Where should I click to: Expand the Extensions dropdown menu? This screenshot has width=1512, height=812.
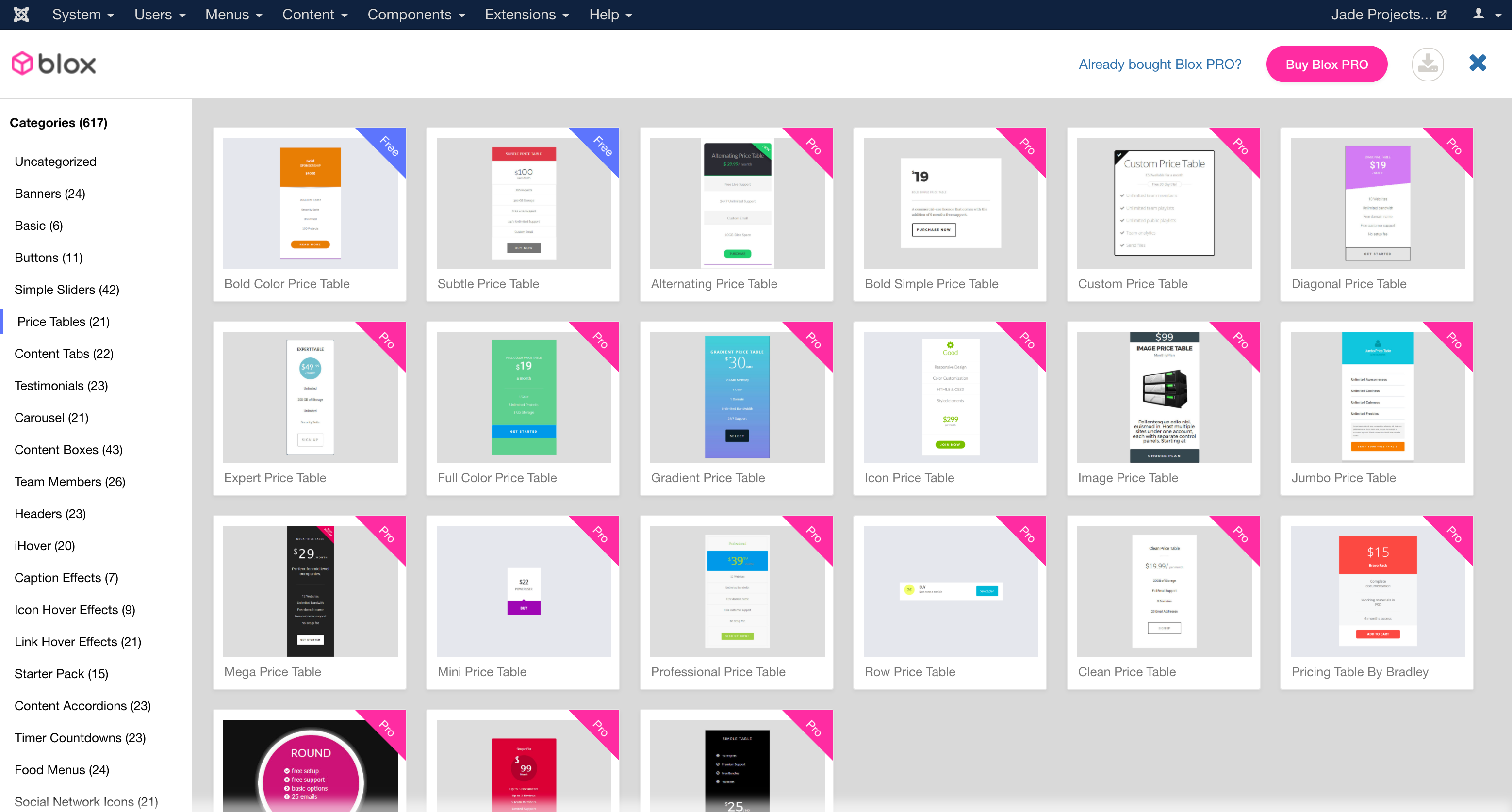[x=526, y=14]
